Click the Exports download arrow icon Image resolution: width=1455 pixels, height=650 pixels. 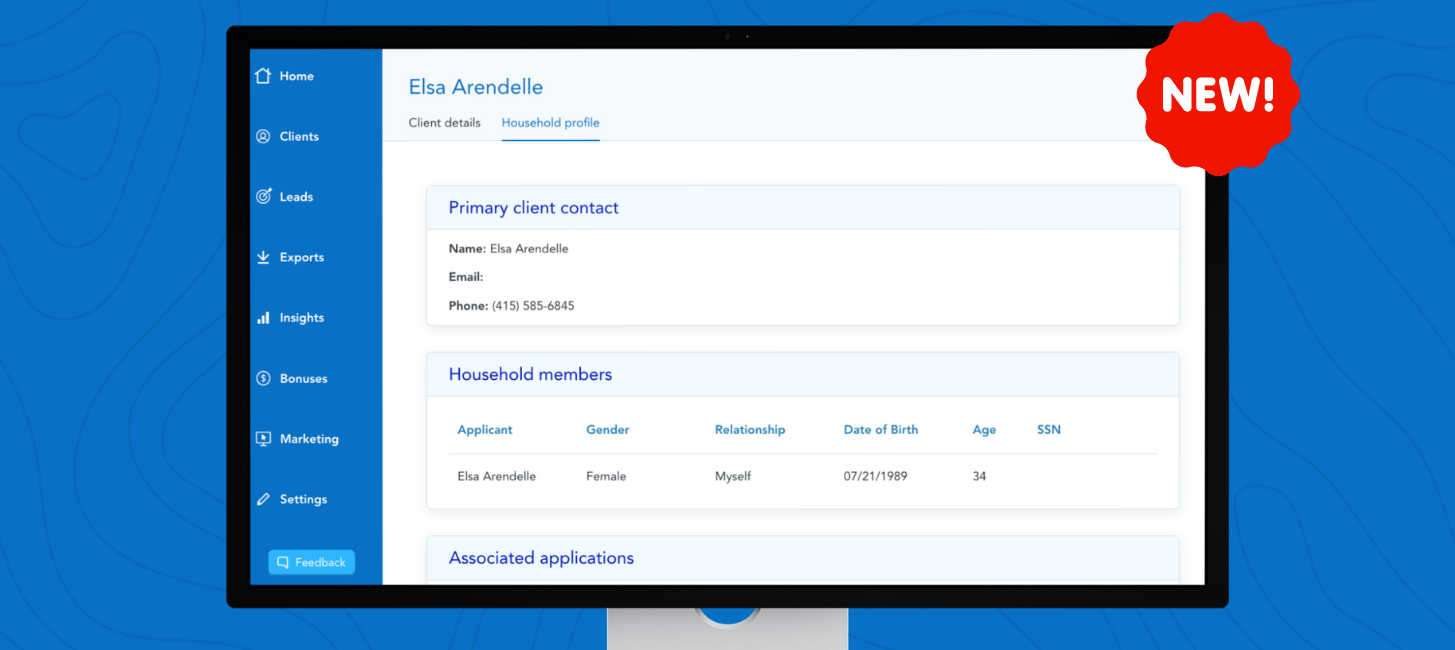pos(263,257)
